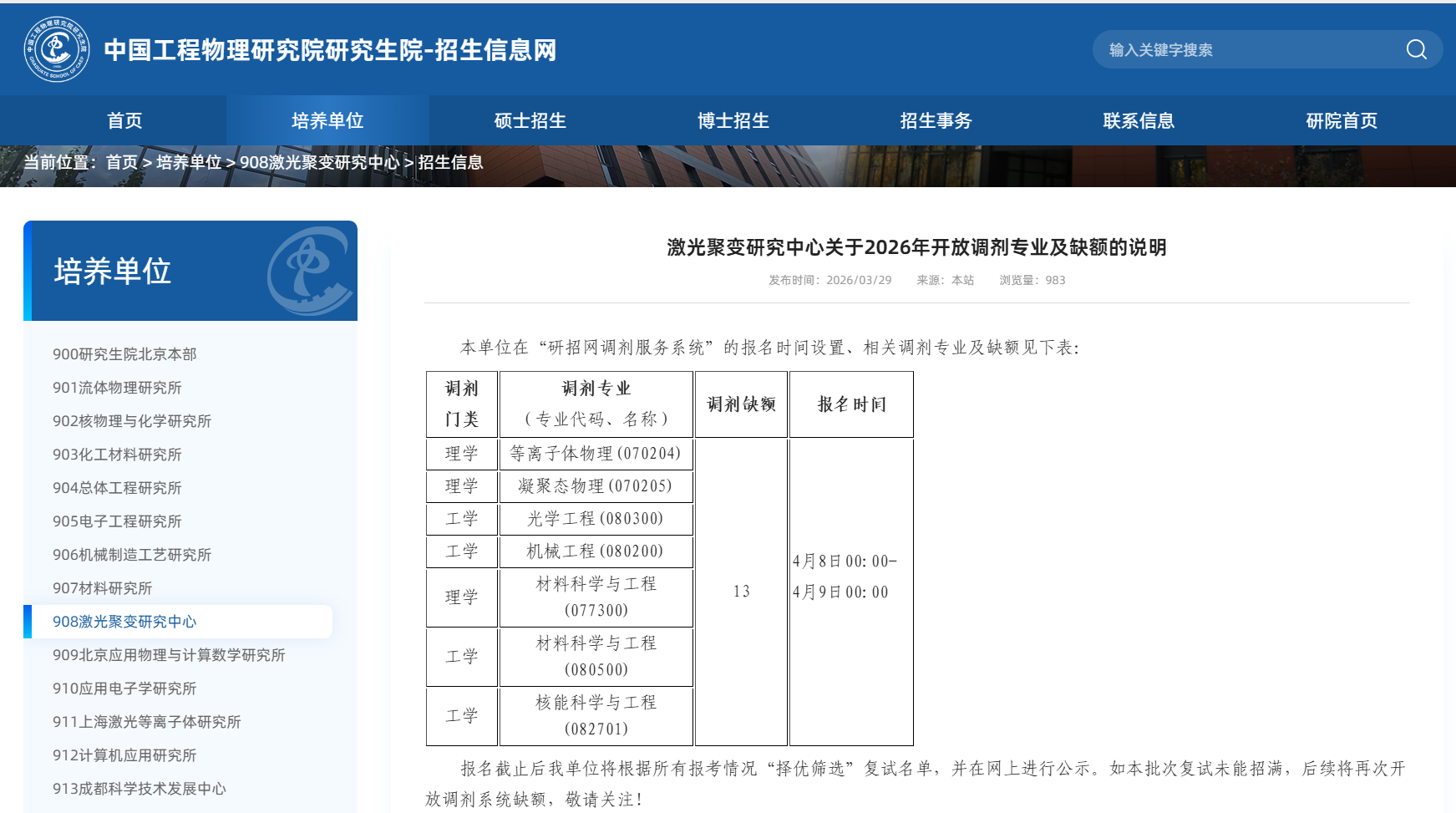
Task: Select 900研究生院北京本部 in sidebar
Action: (124, 354)
